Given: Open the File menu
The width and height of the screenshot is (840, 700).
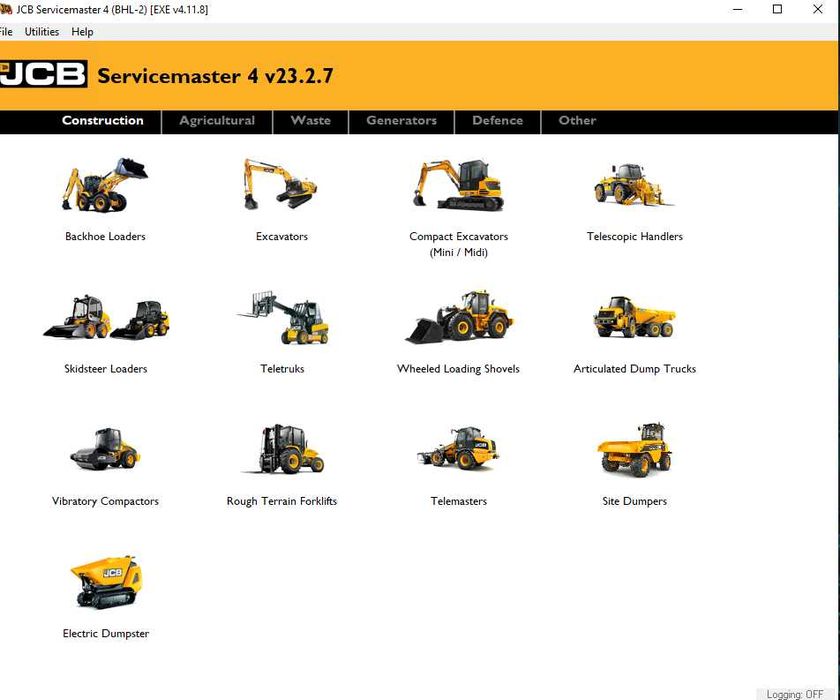Looking at the screenshot, I should click(6, 32).
